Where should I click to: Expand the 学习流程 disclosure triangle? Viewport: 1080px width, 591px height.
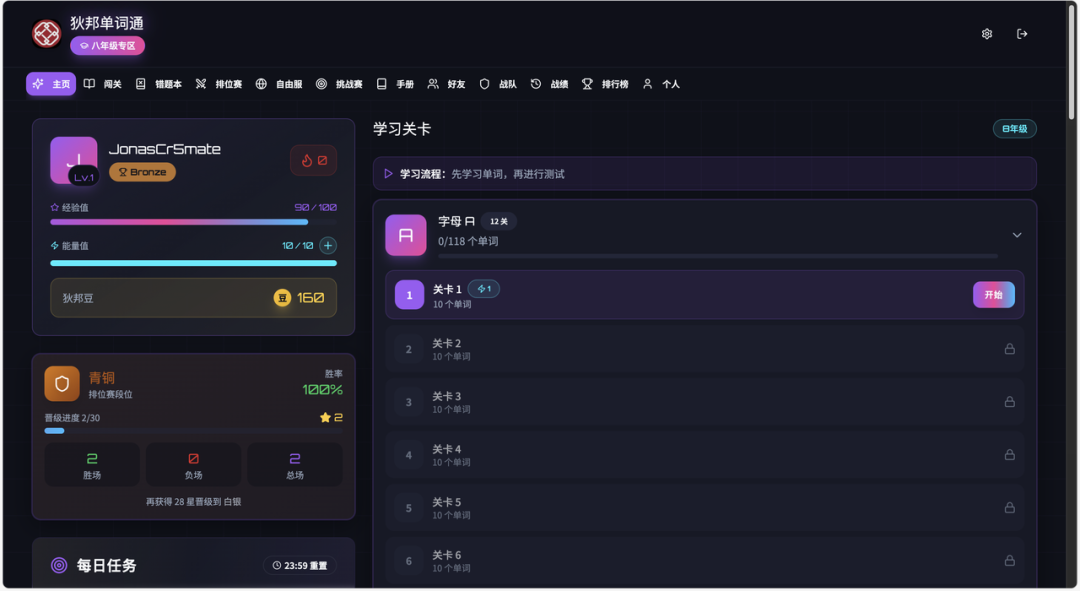[x=388, y=174]
